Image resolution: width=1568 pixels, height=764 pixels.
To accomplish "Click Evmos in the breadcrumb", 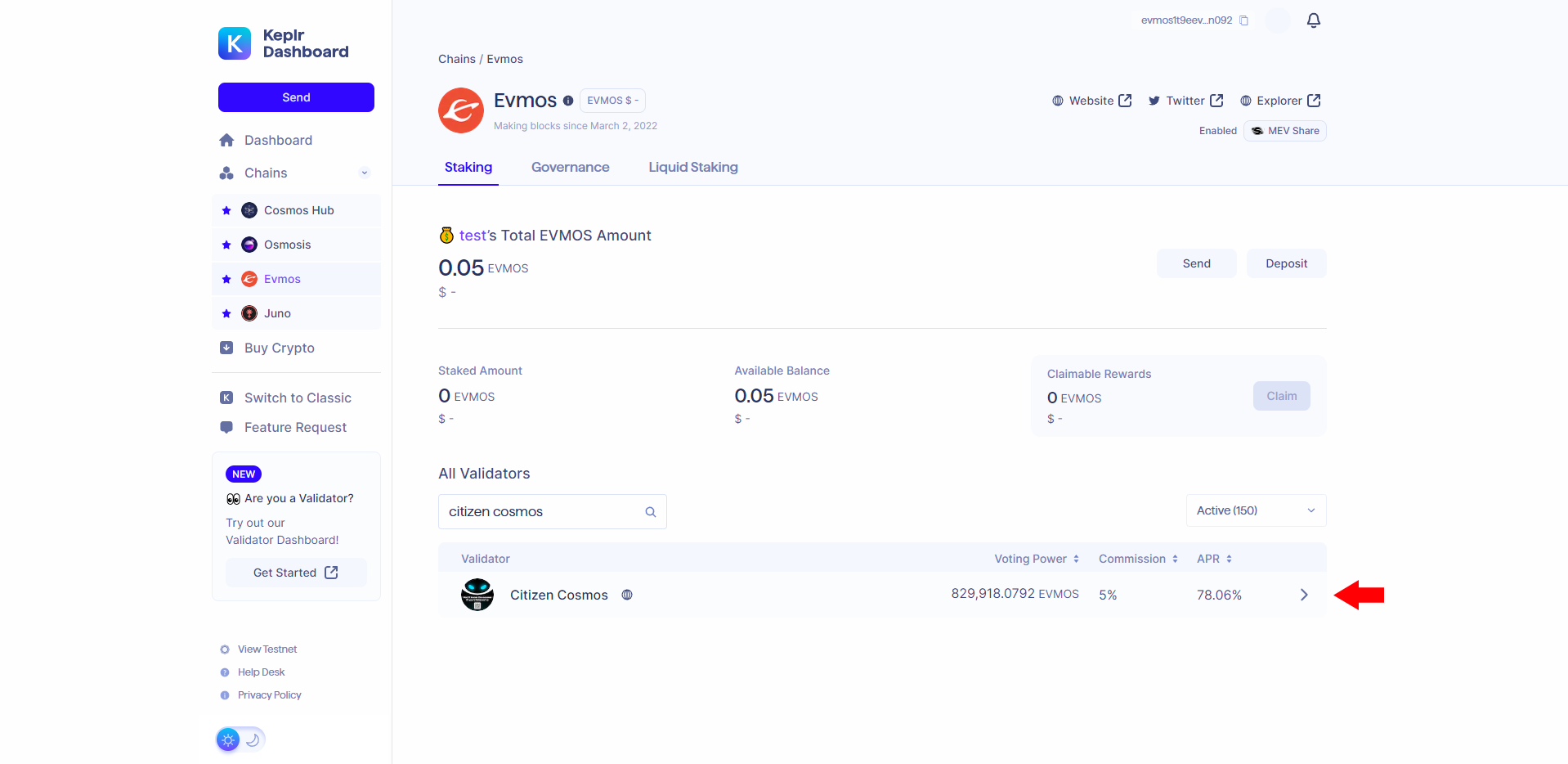I will point(505,59).
